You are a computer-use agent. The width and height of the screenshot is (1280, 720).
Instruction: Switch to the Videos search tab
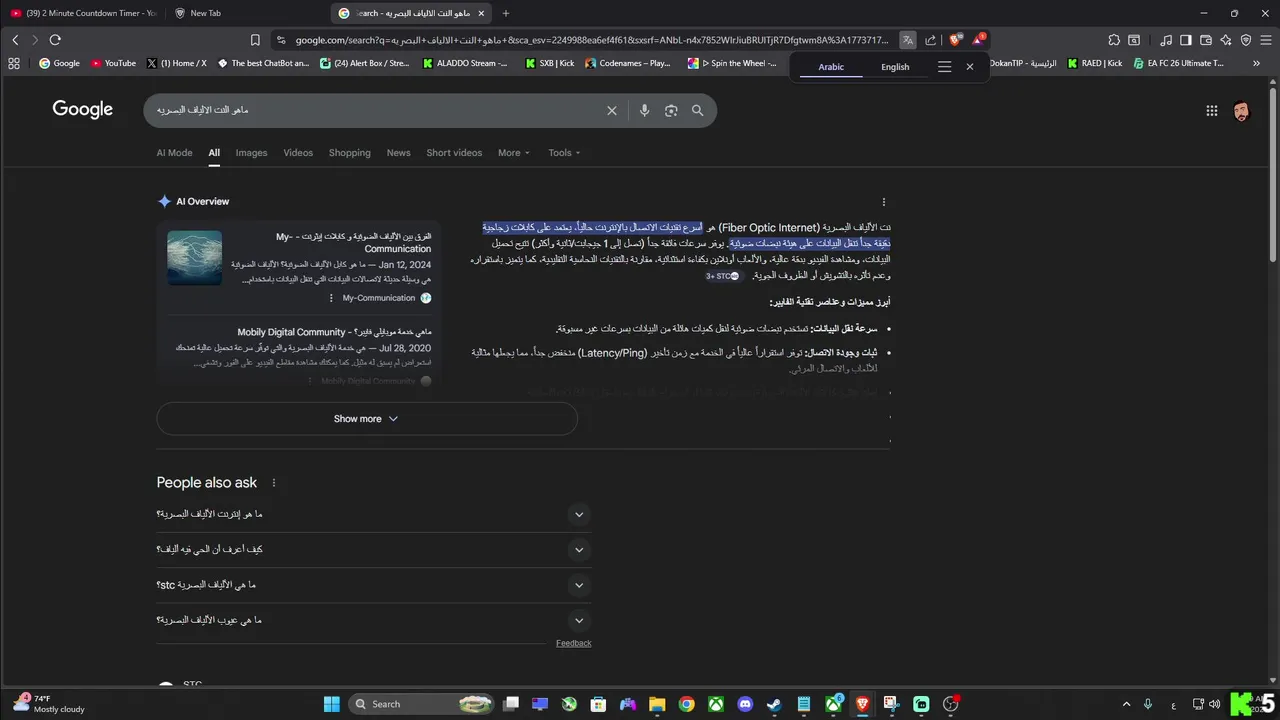298,153
